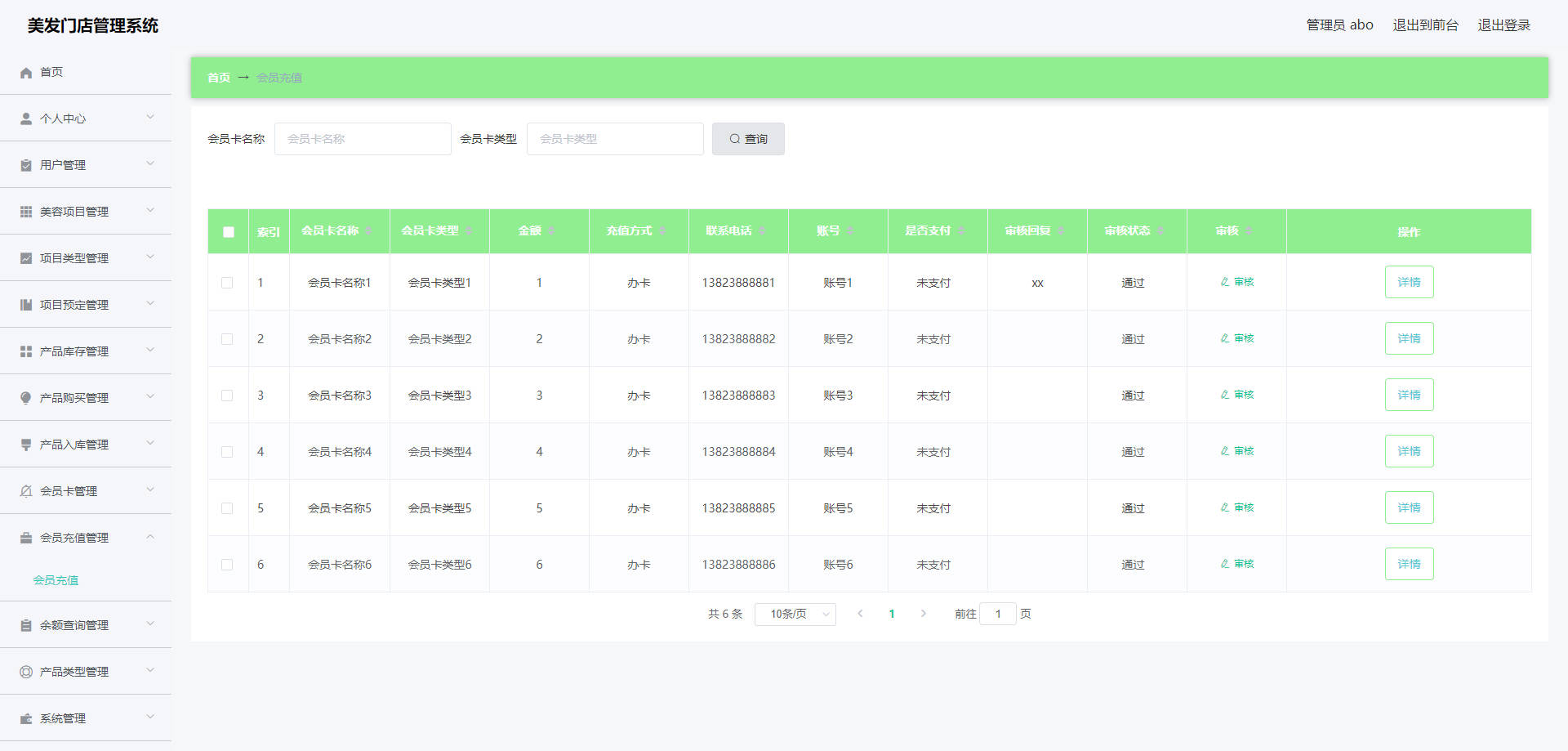The image size is (1568, 751).
Task: Select page number 1 in pagination
Action: (892, 614)
